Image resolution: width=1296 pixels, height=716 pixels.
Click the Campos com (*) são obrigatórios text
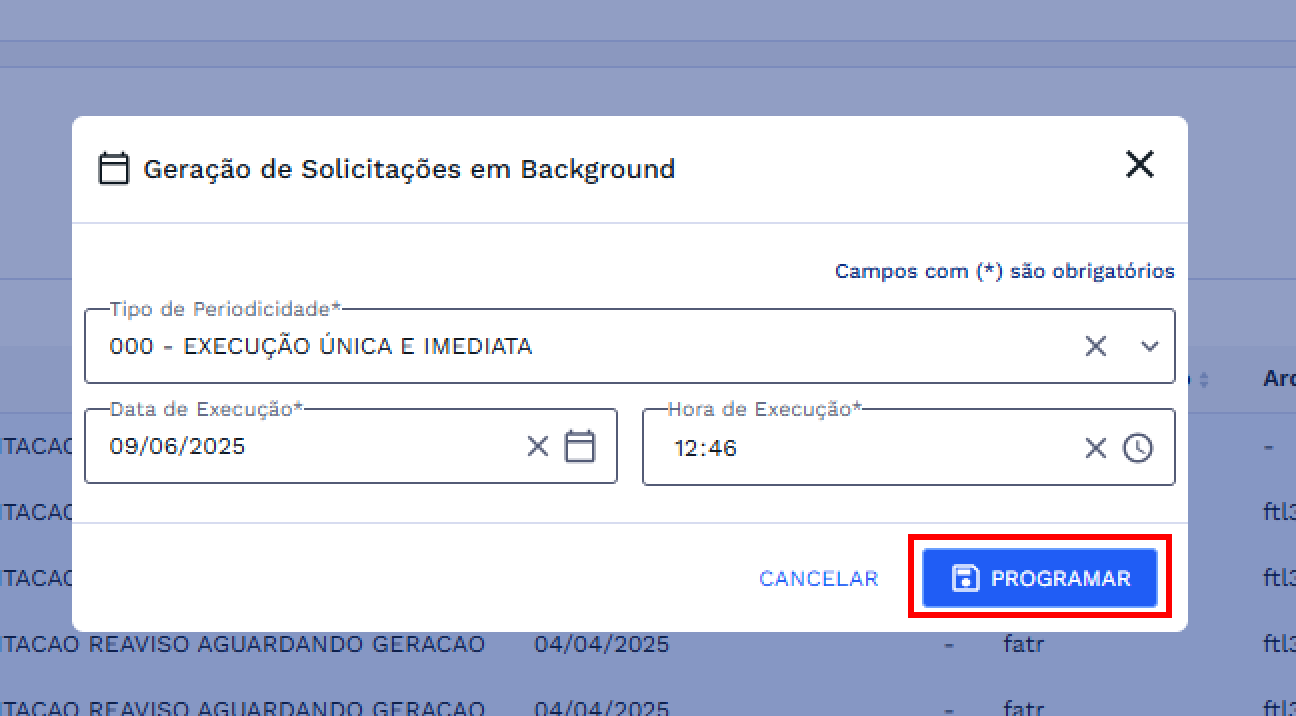click(x=1004, y=271)
